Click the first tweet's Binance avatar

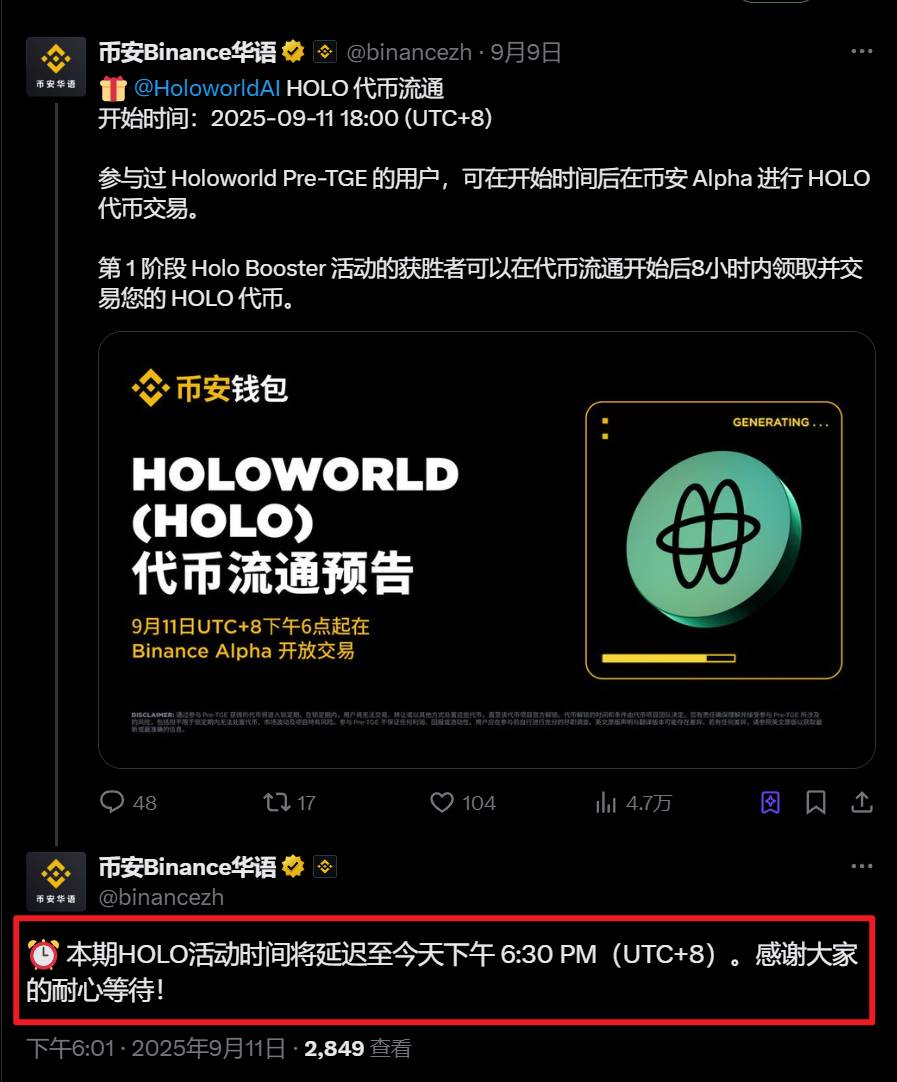[x=56, y=67]
